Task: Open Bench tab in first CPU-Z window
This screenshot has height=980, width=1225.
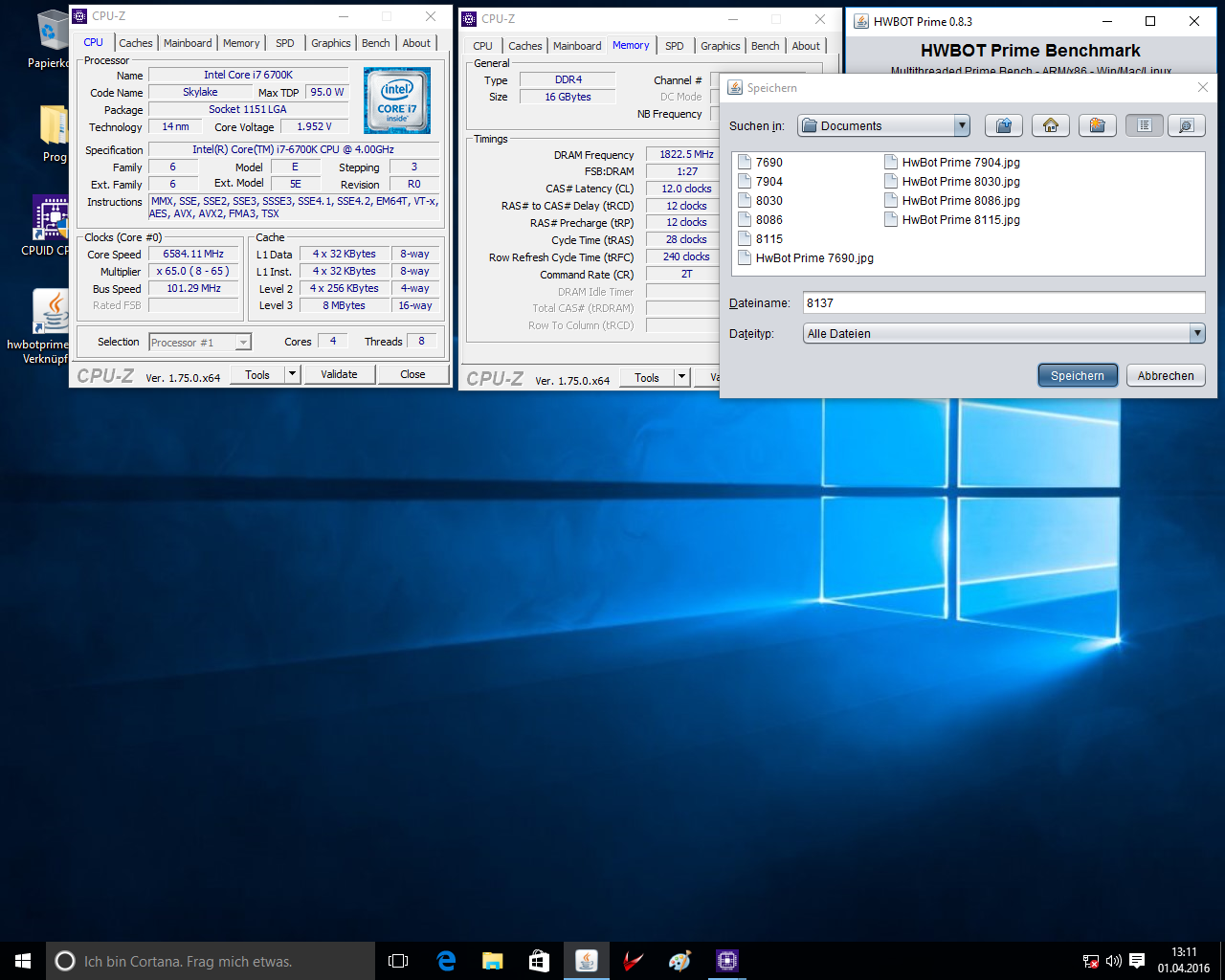Action: 376,43
